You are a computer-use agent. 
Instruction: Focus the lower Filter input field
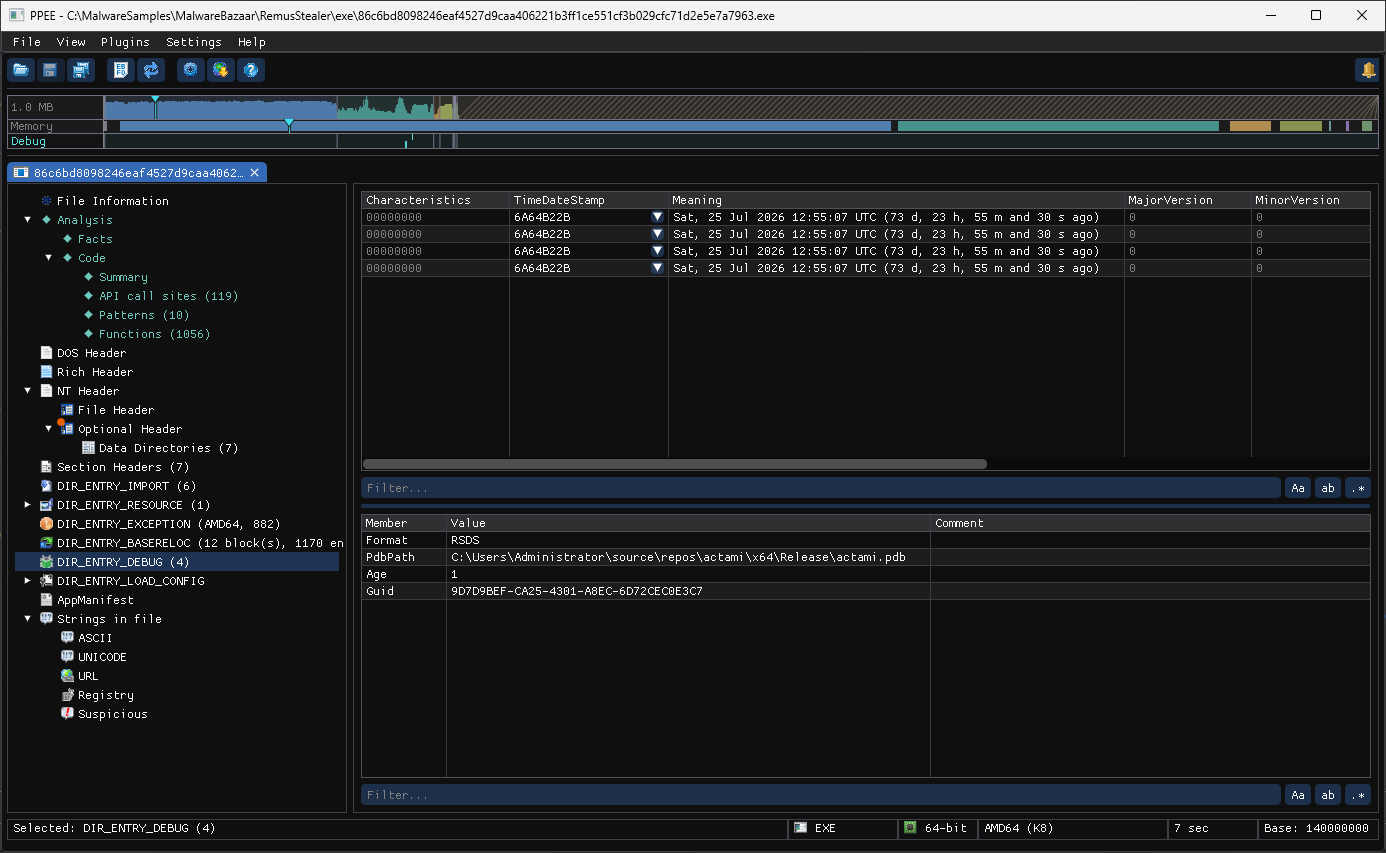(x=821, y=795)
